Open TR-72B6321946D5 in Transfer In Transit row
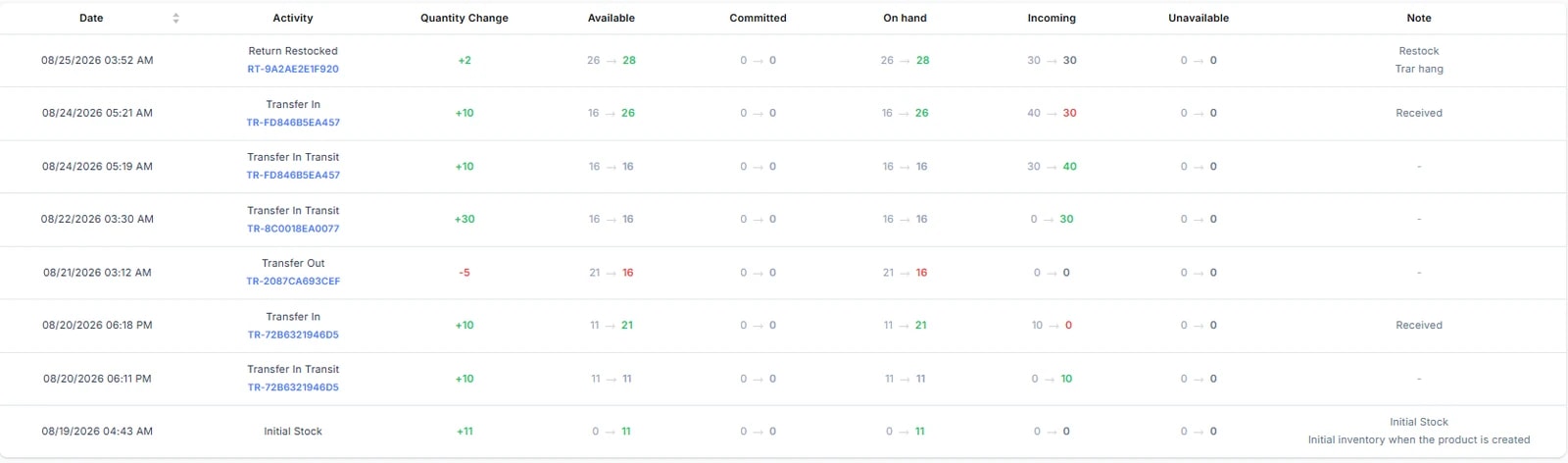 click(x=293, y=387)
